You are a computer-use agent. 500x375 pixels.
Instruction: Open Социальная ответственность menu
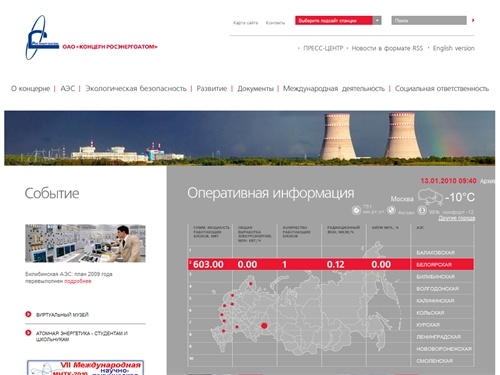442,89
